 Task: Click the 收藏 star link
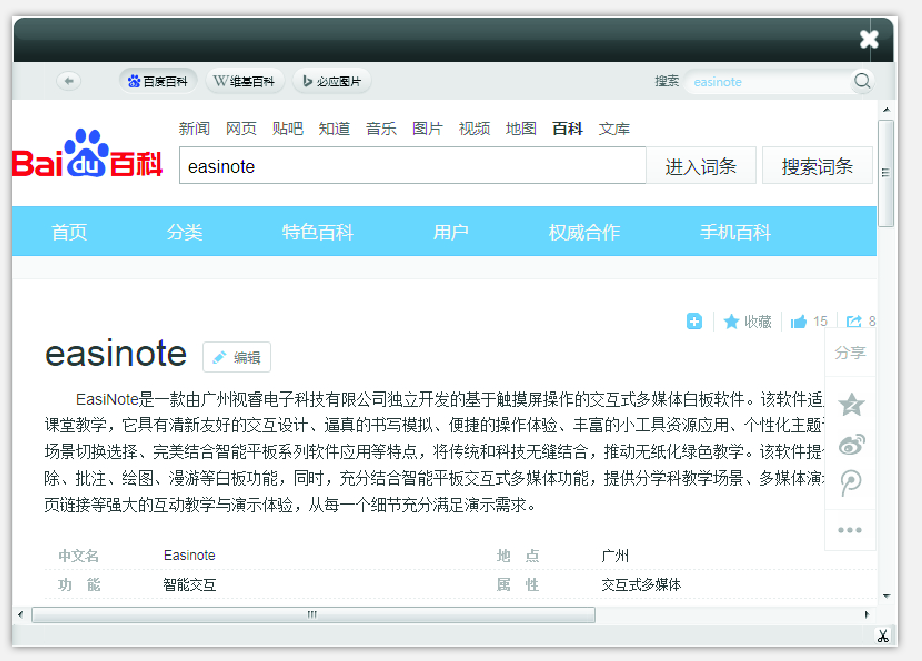coord(747,321)
